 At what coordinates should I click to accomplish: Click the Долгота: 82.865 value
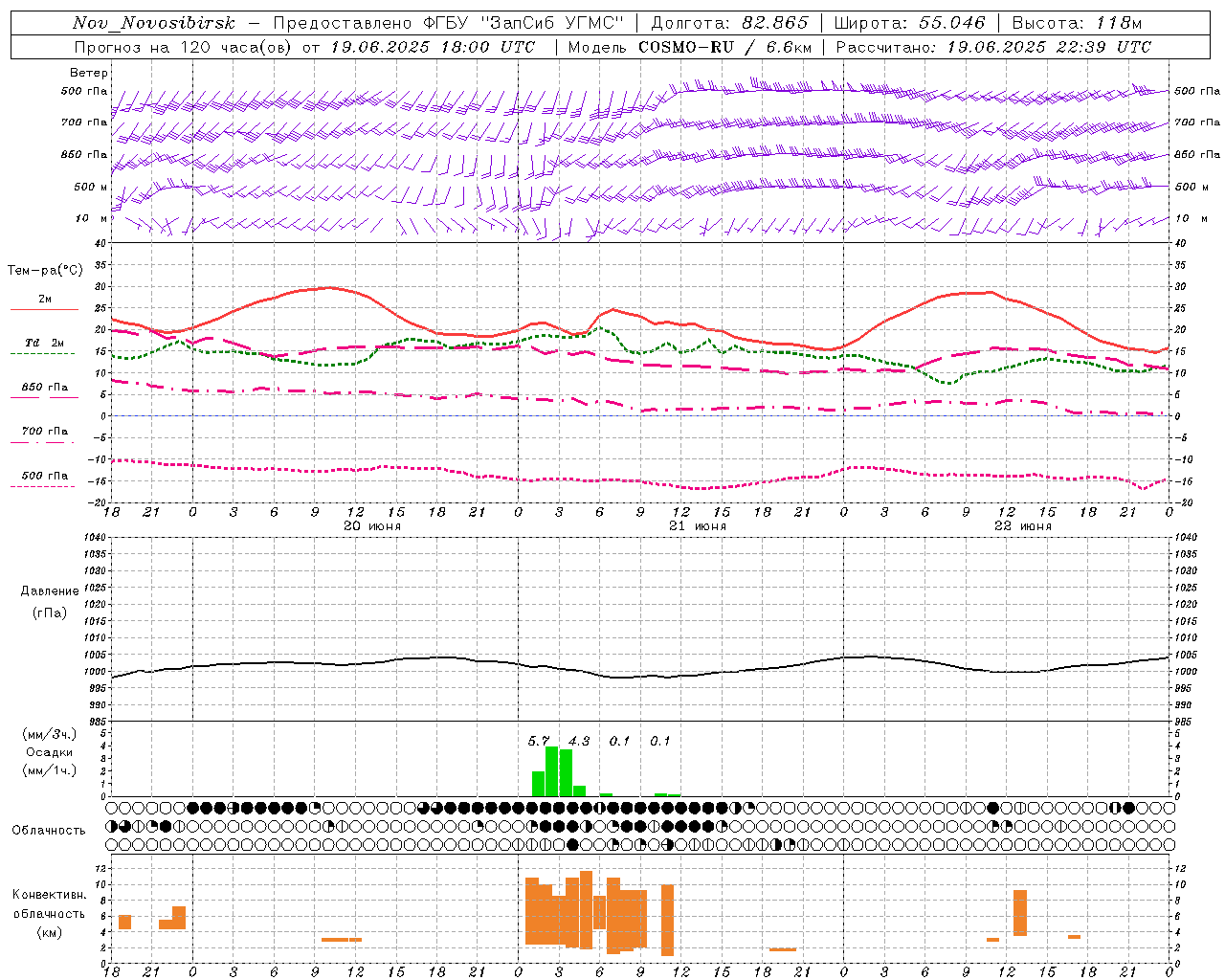729,23
